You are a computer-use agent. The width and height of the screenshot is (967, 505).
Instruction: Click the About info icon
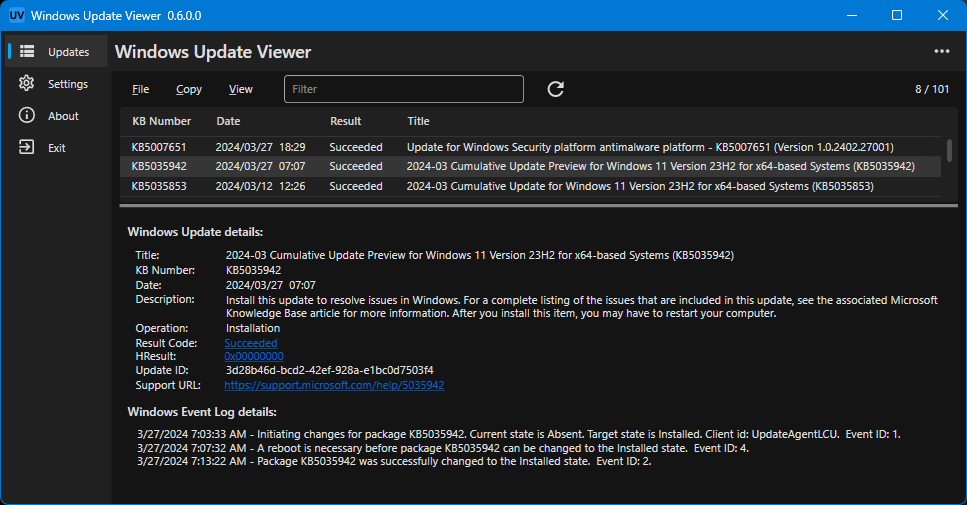pyautogui.click(x=27, y=116)
